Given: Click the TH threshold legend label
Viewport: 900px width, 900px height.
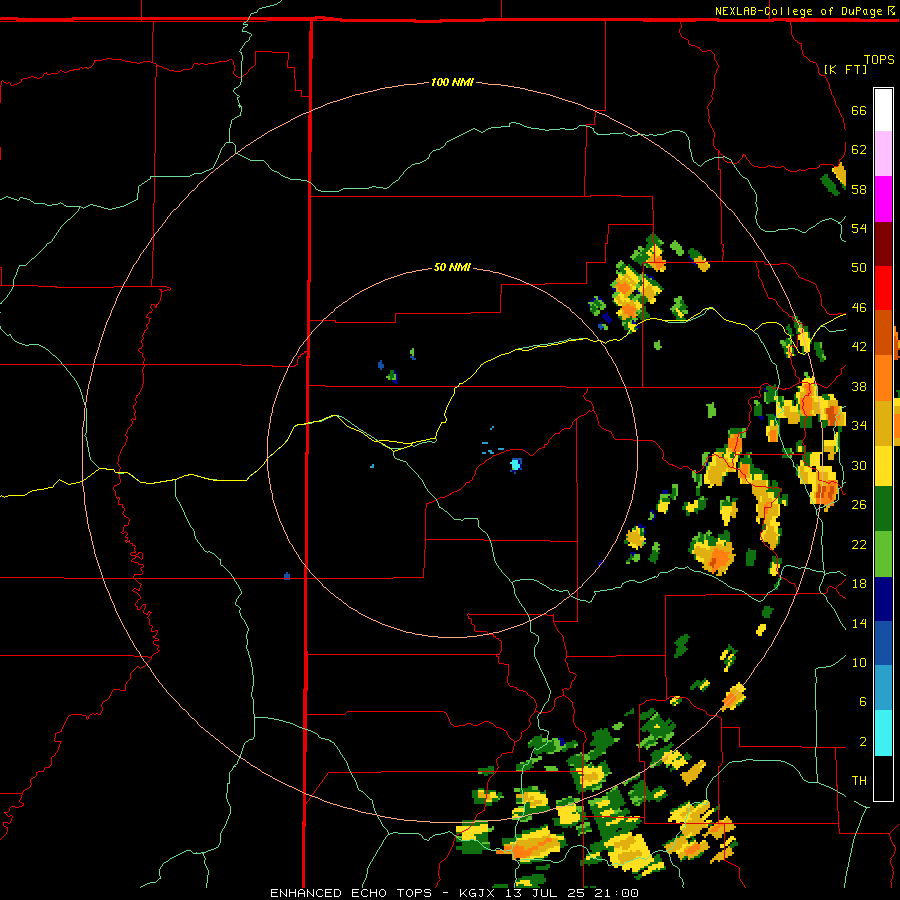Looking at the screenshot, I should (x=859, y=780).
